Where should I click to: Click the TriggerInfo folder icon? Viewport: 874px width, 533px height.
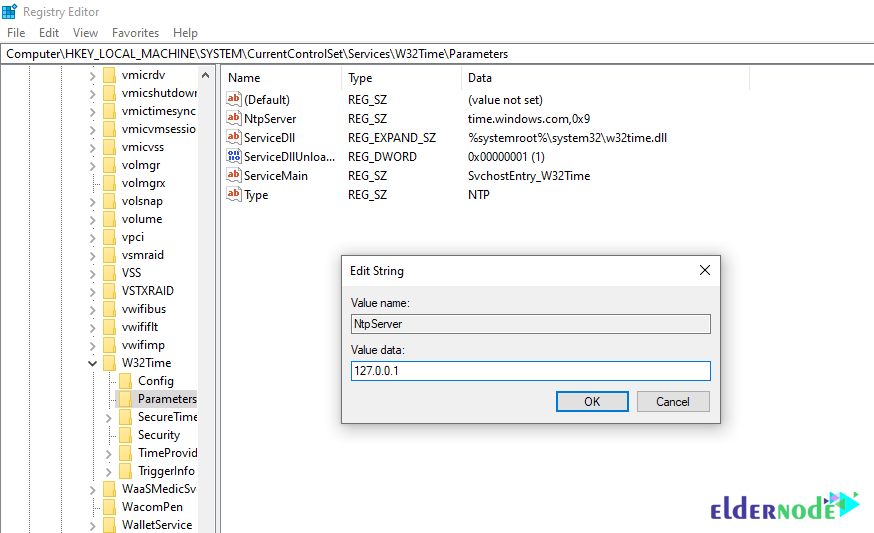[126, 471]
